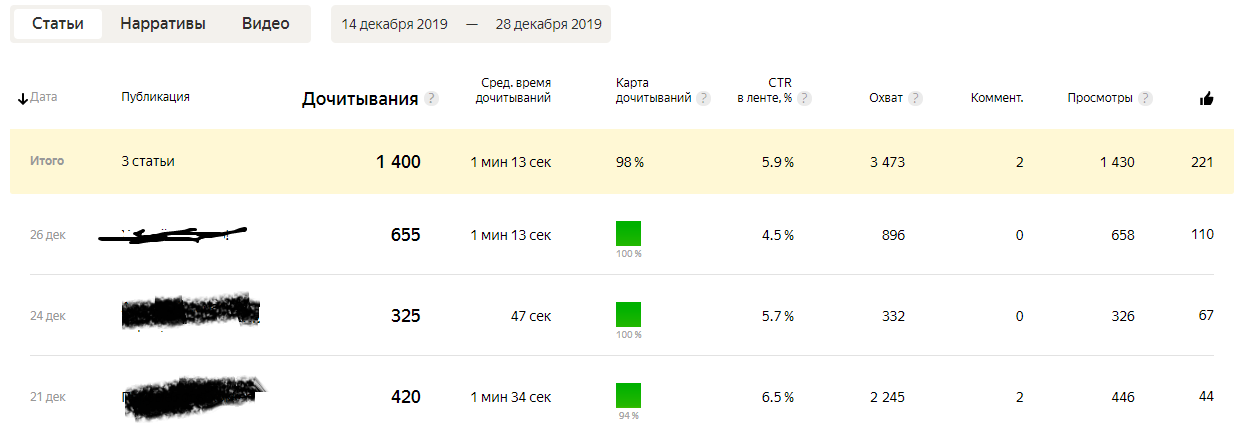Click the green 94 % read-map square

pos(628,395)
